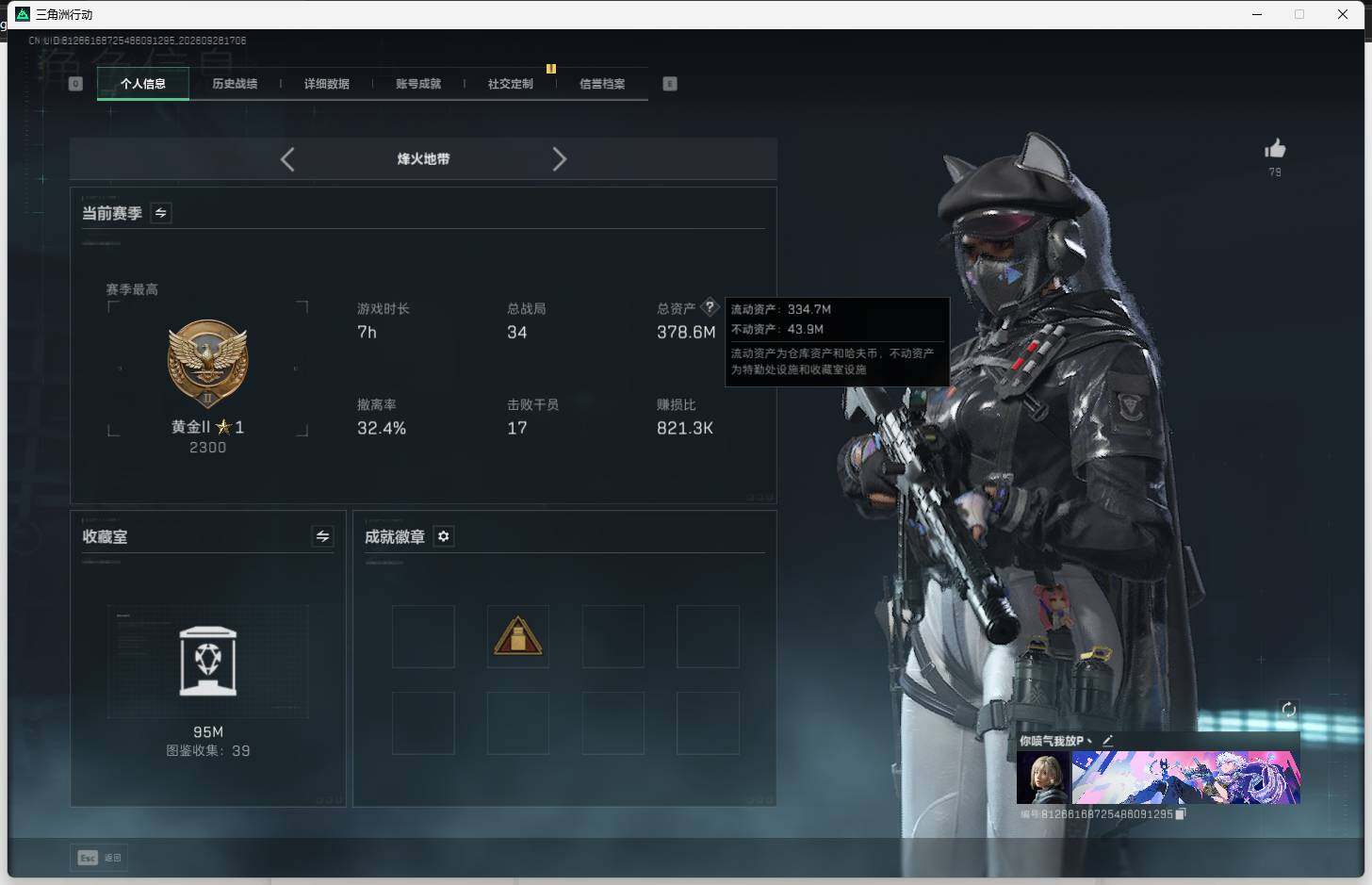The height and width of the screenshot is (885, 1372).
Task: Click the 三角洲行动 app icon in title bar
Action: pos(23,14)
